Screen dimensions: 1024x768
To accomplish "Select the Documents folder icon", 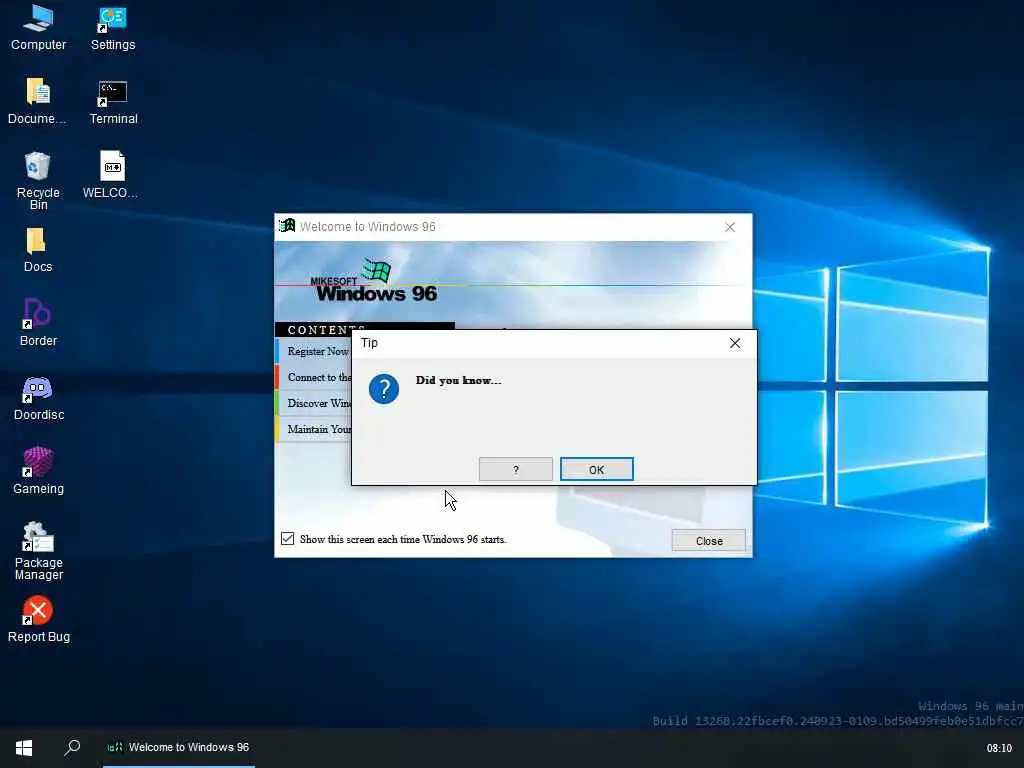I will [x=37, y=101].
